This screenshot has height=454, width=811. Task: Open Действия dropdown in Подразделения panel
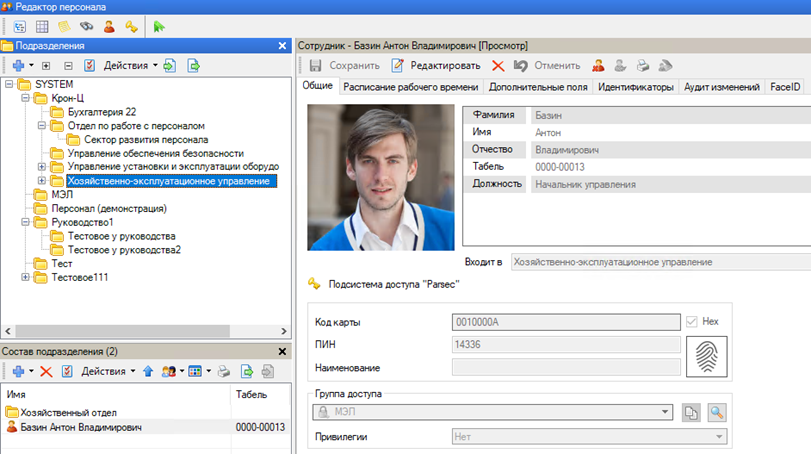(x=131, y=66)
